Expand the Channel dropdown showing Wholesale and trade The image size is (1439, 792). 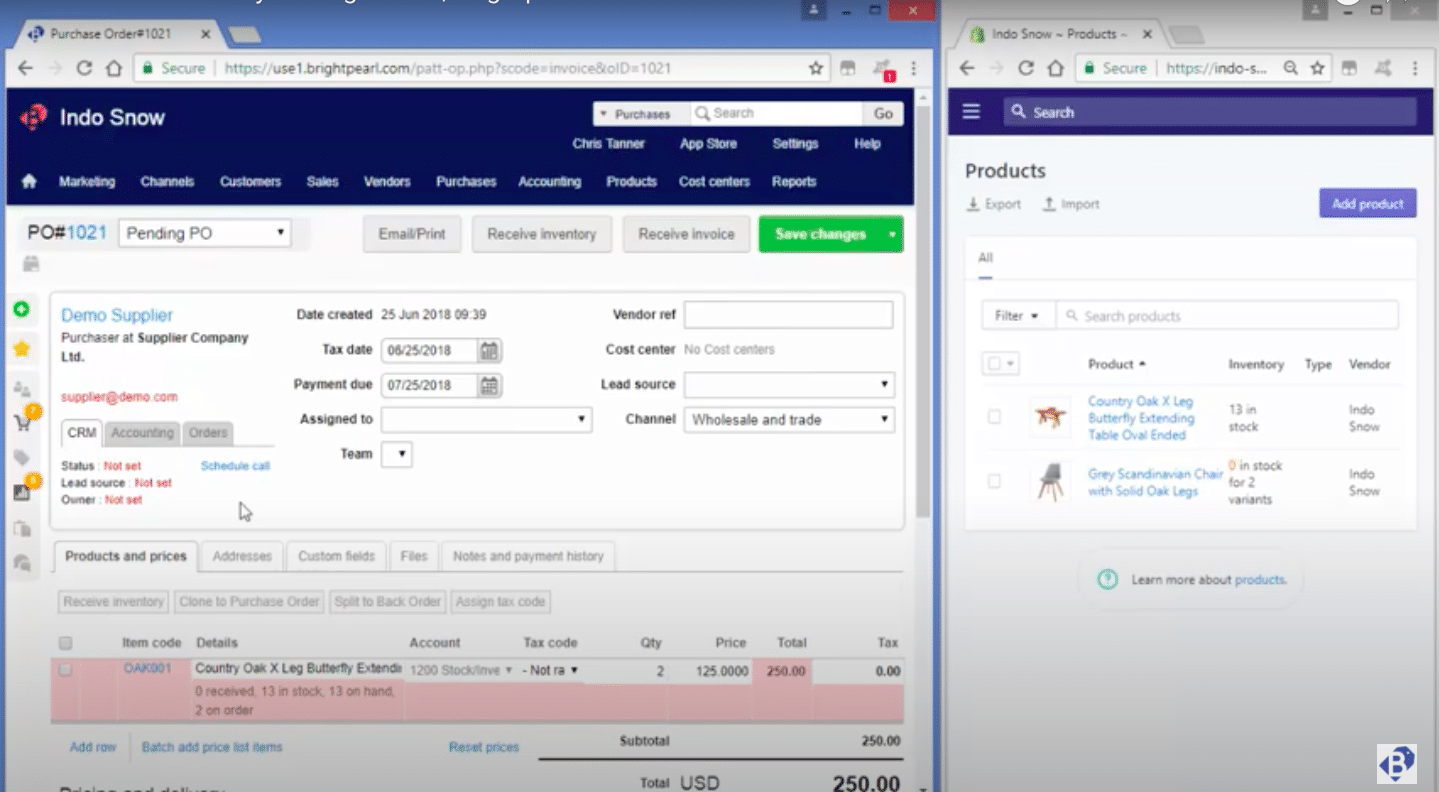pos(788,419)
